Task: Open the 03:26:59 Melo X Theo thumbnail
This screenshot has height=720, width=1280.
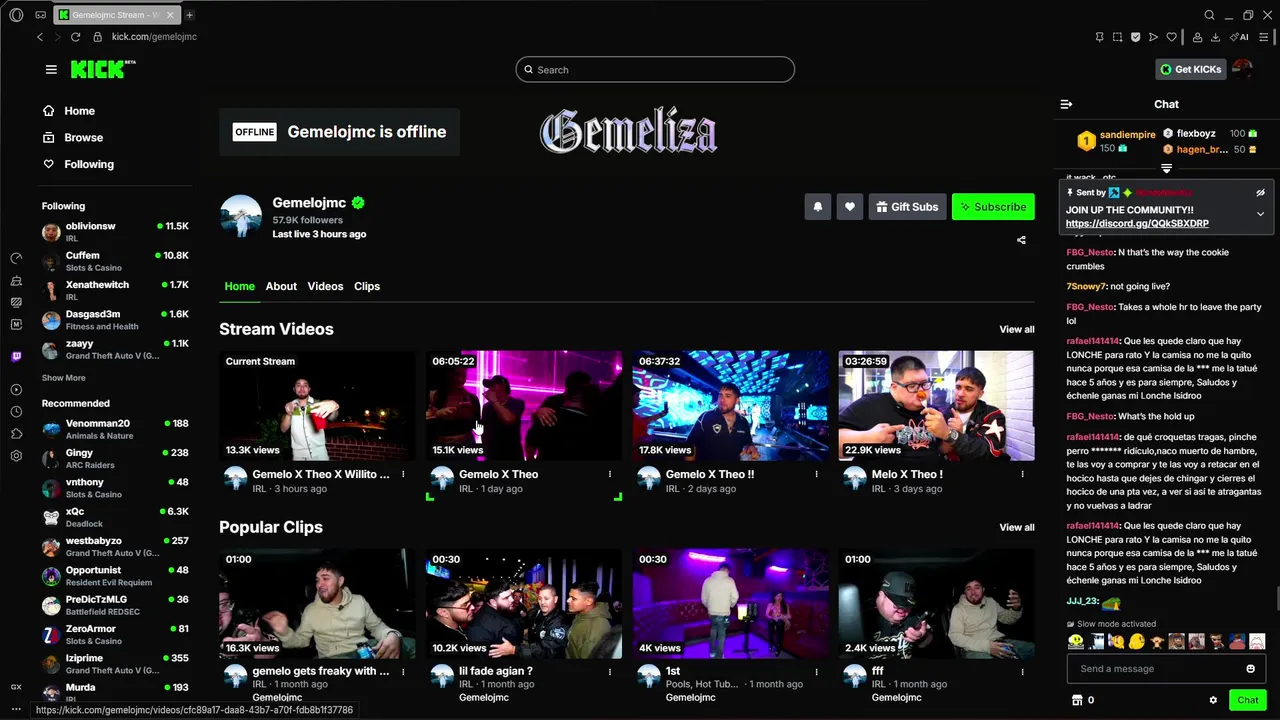Action: click(936, 405)
